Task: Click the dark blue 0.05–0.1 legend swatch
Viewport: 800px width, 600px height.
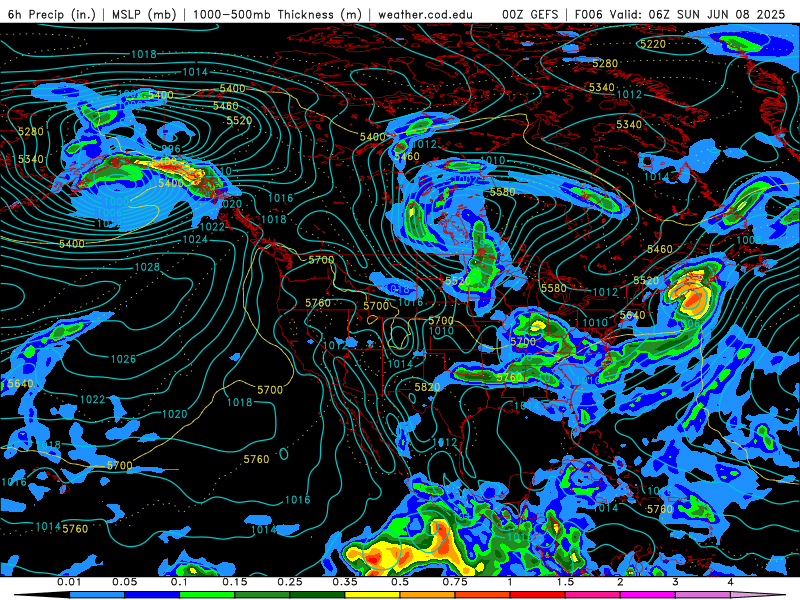Action: pos(152,595)
